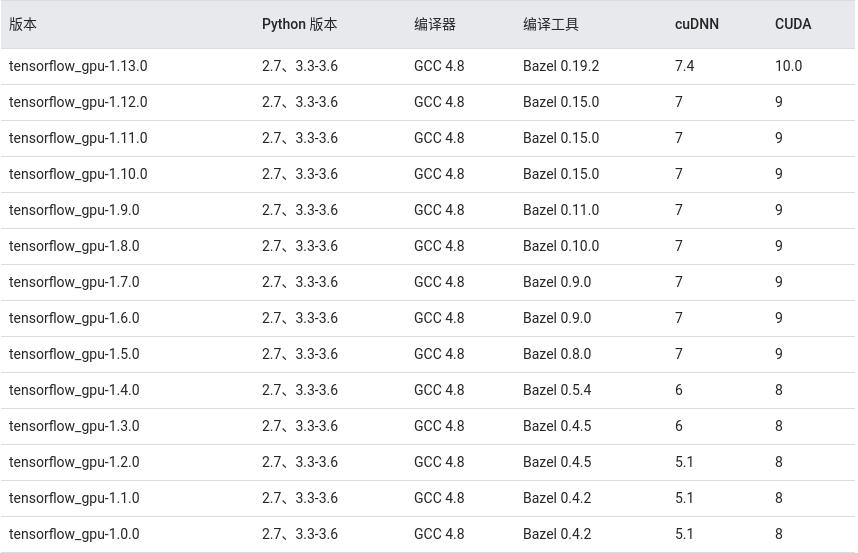Click the Bazel 0.10.0 cell
The image size is (858, 553).
(x=561, y=246)
